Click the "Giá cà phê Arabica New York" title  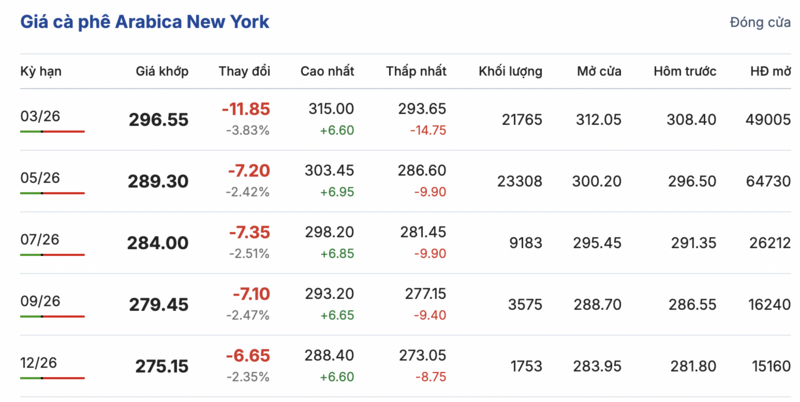point(144,22)
